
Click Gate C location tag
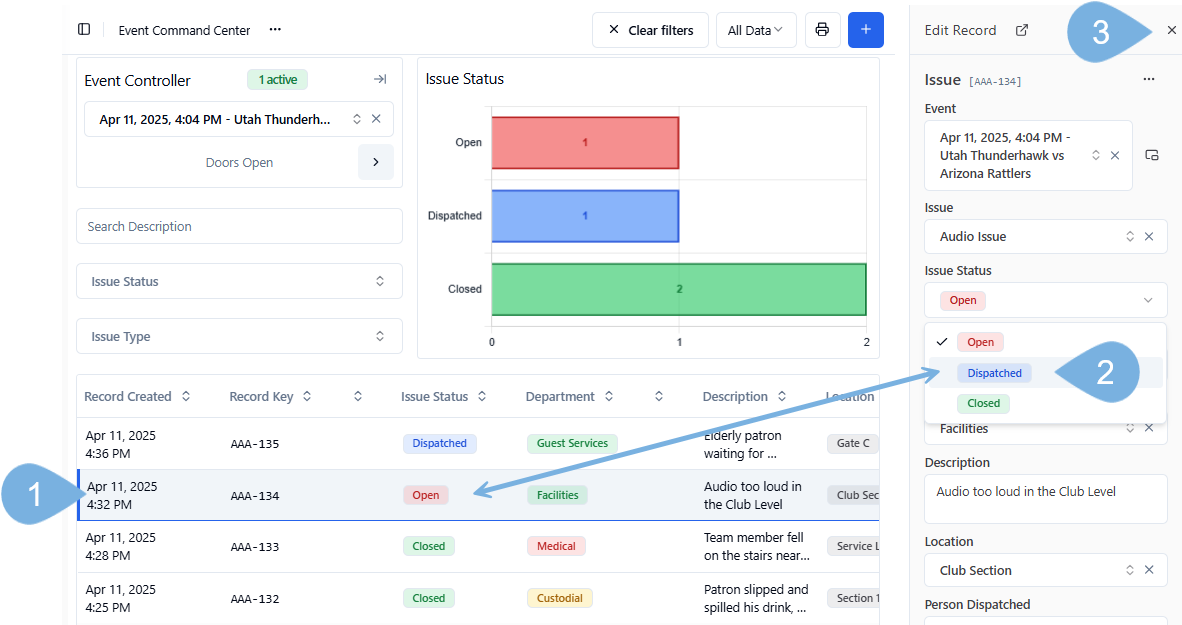tap(853, 443)
